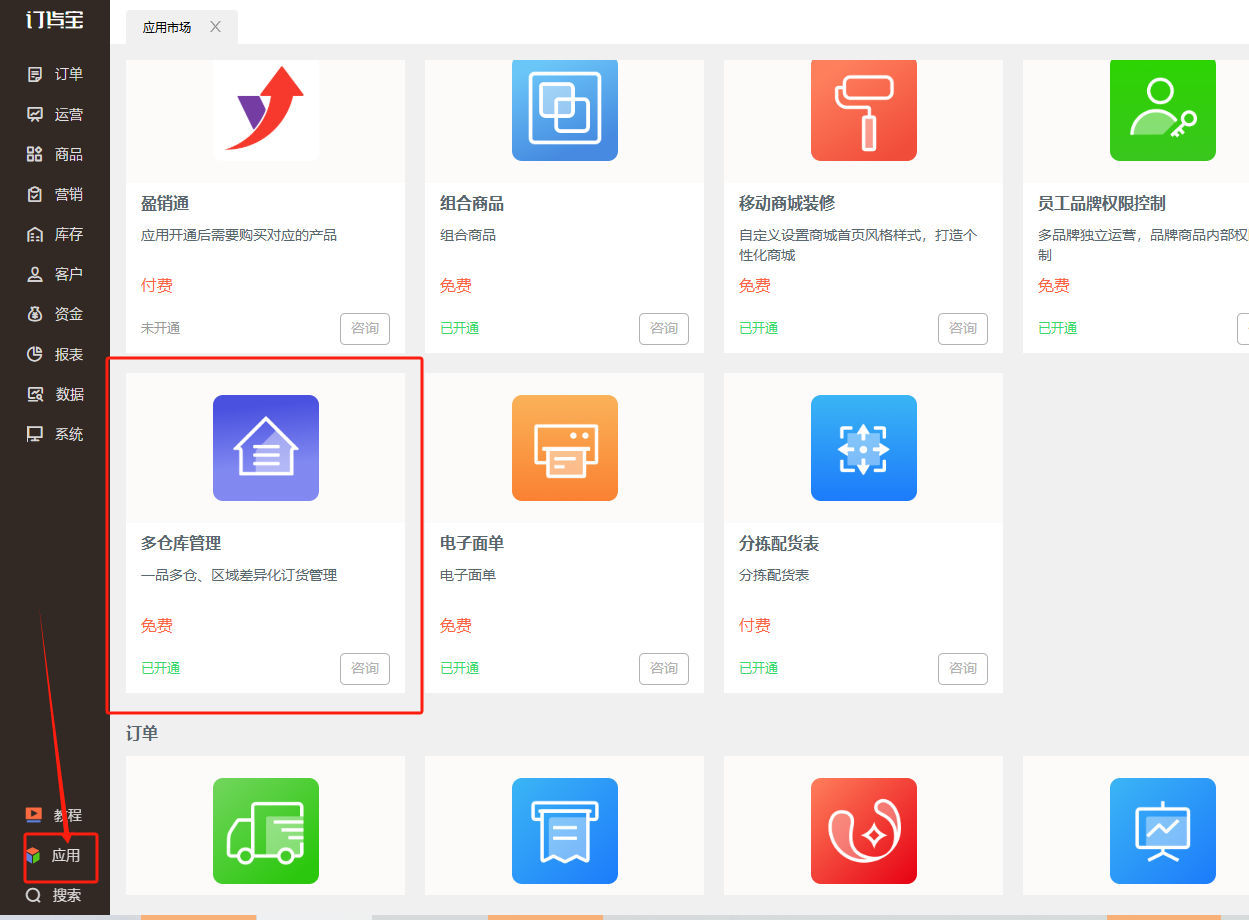Click the 多仓库管理 card title
1249x920 pixels.
181,544
